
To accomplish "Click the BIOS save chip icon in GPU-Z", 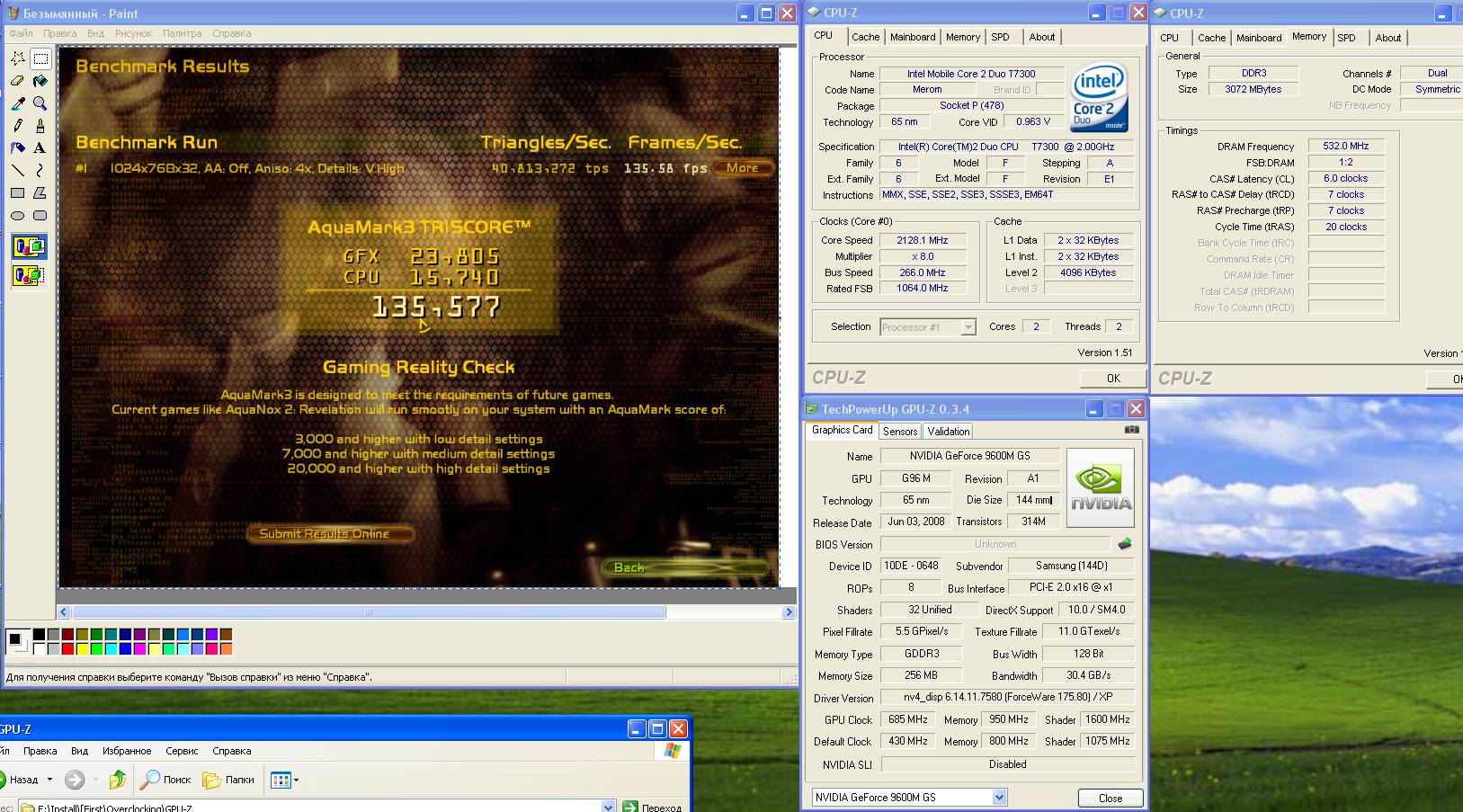I will pos(1124,543).
